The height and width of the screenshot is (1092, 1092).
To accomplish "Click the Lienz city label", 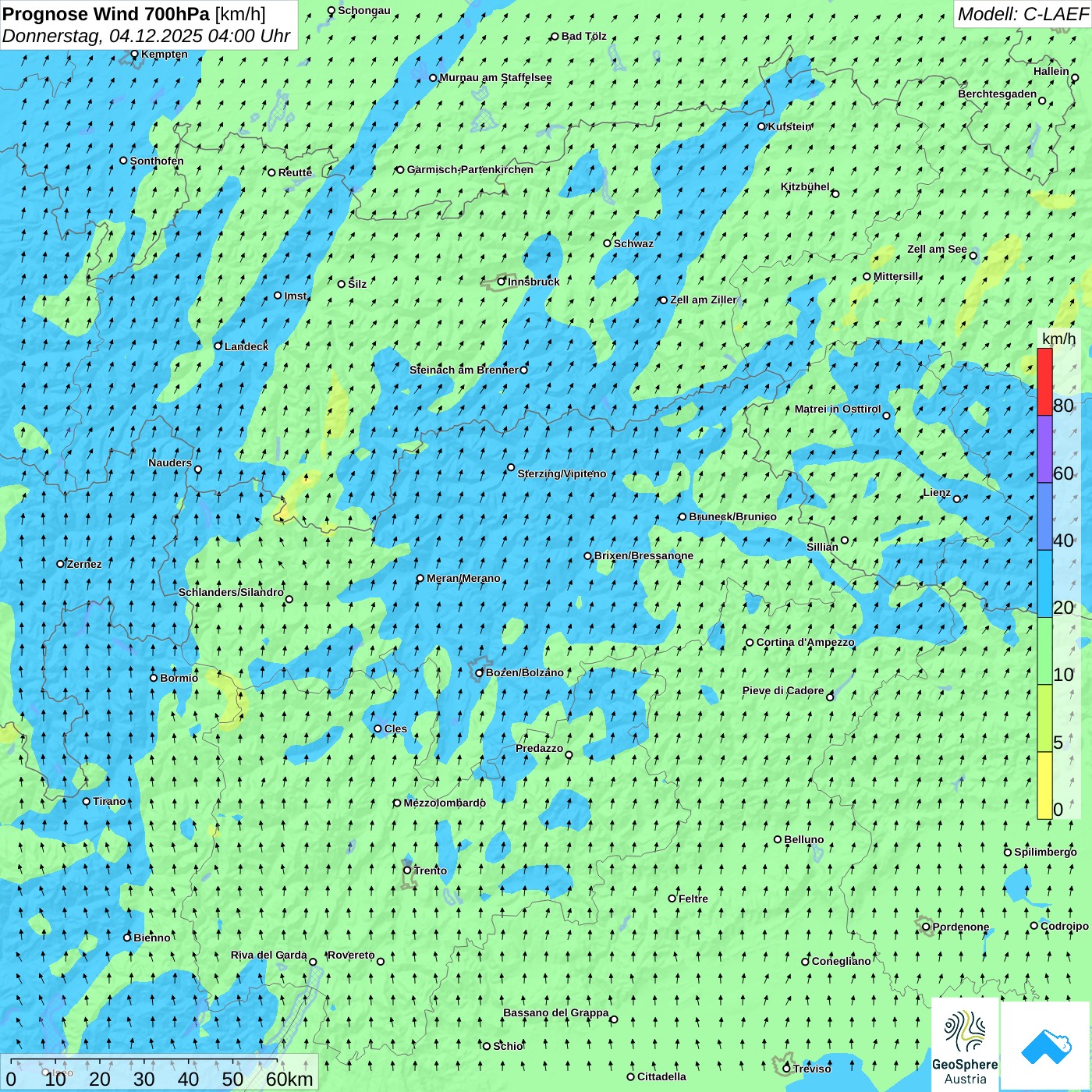I will (937, 492).
